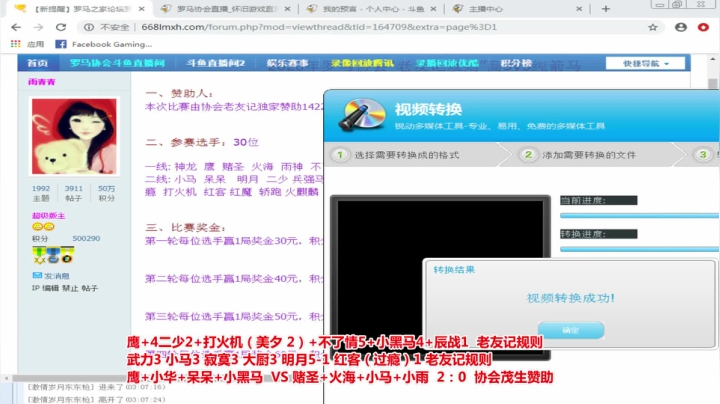720x404 pixels.
Task: Open 积分榜 nav item
Action: click(x=516, y=63)
